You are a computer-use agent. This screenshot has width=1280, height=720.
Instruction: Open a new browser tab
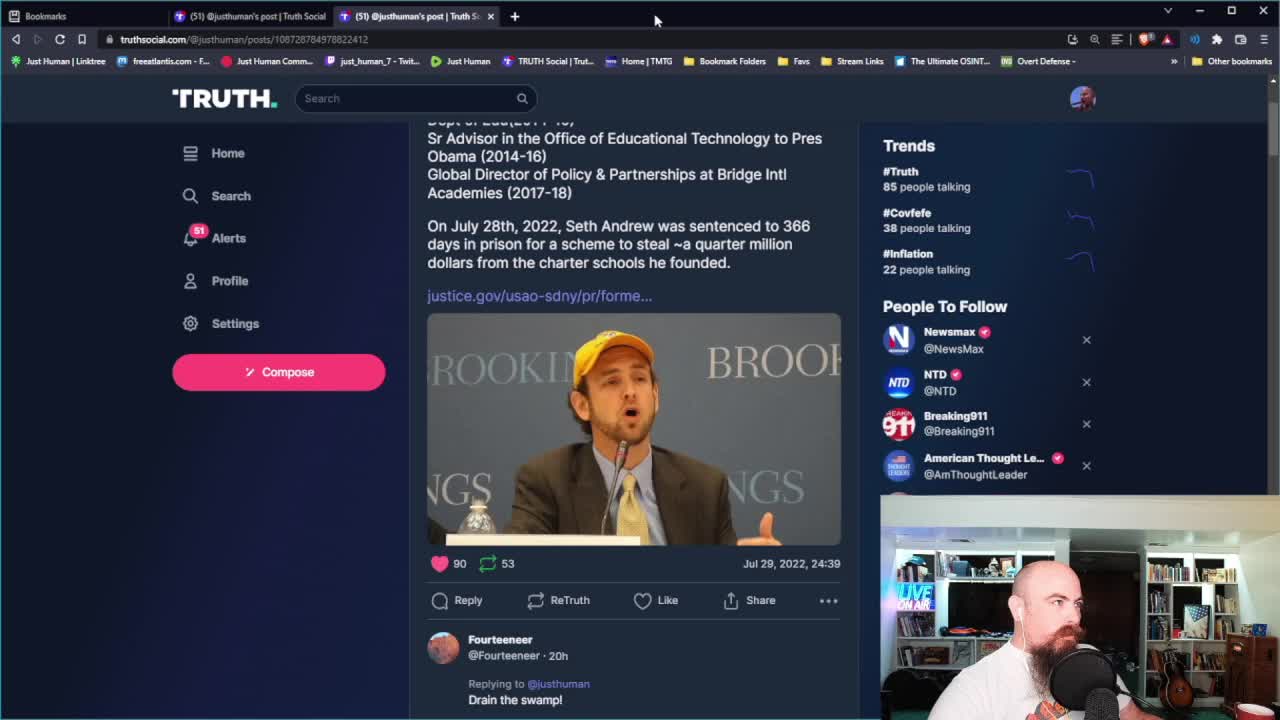point(514,16)
